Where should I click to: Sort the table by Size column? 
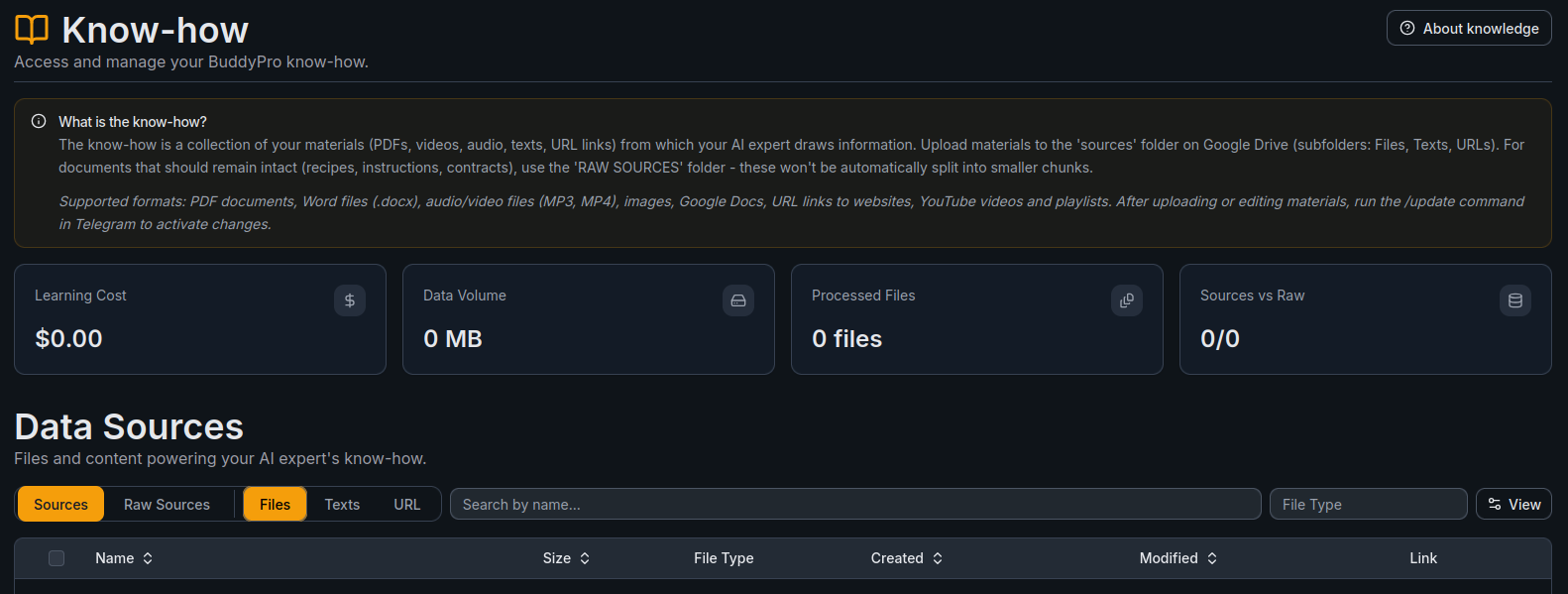(x=566, y=558)
